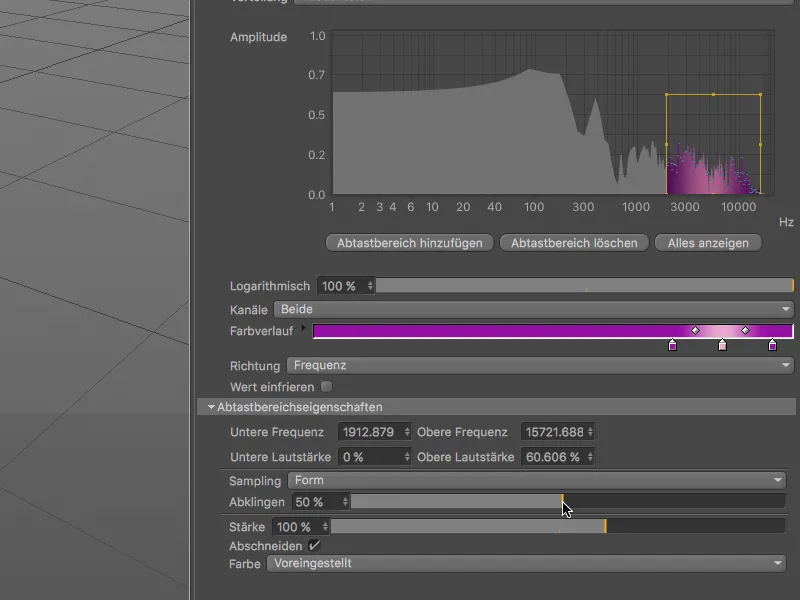Select the first purple gradient knot
This screenshot has width=800, height=600.
pyautogui.click(x=672, y=345)
